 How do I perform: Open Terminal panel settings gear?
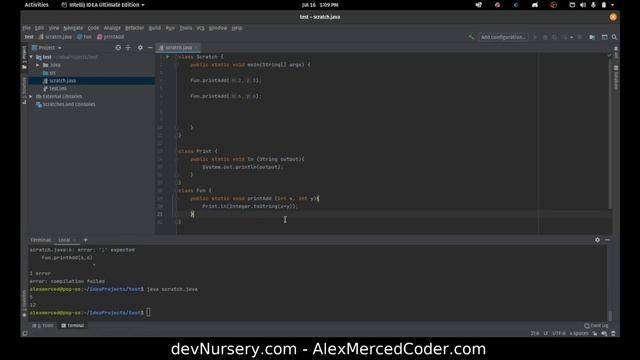(x=597, y=240)
